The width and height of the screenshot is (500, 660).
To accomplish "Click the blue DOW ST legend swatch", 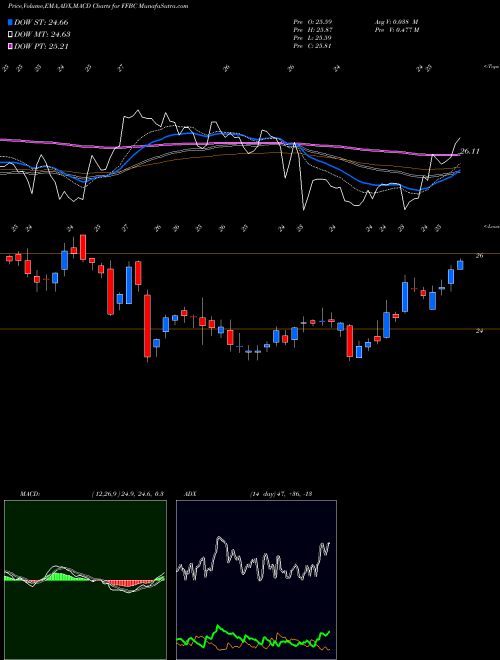I will click(11, 22).
